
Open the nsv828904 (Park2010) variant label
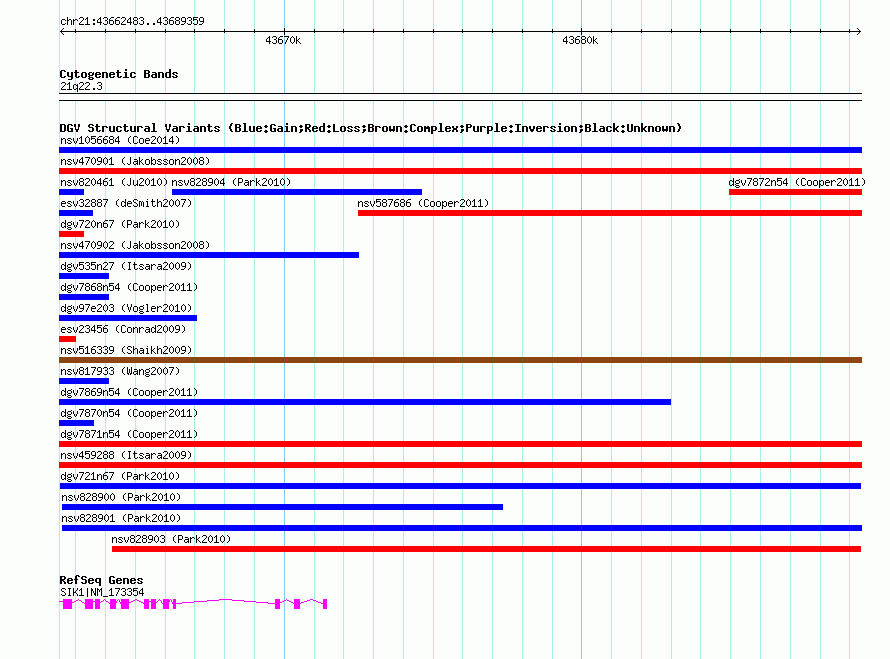pyautogui.click(x=231, y=182)
